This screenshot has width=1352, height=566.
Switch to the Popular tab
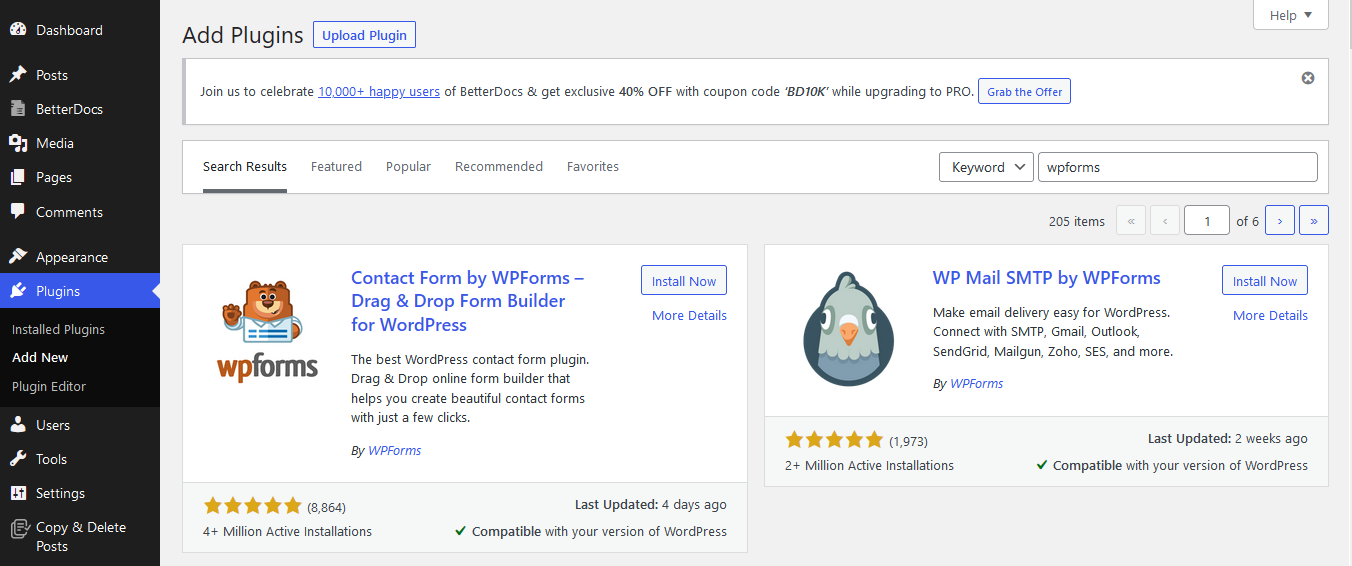click(408, 167)
